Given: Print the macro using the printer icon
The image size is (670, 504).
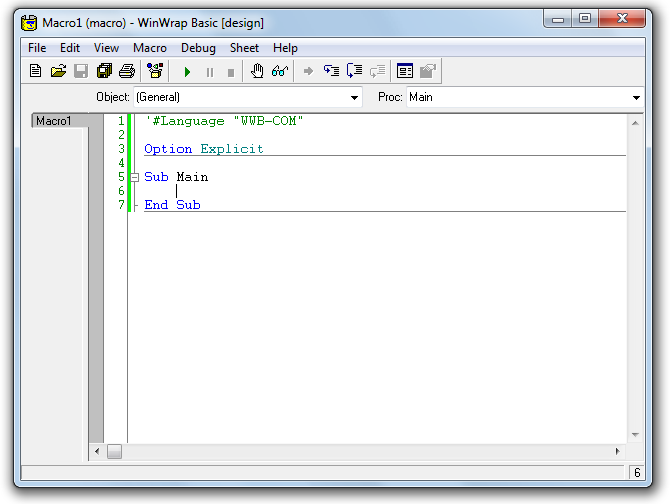Looking at the screenshot, I should click(127, 71).
